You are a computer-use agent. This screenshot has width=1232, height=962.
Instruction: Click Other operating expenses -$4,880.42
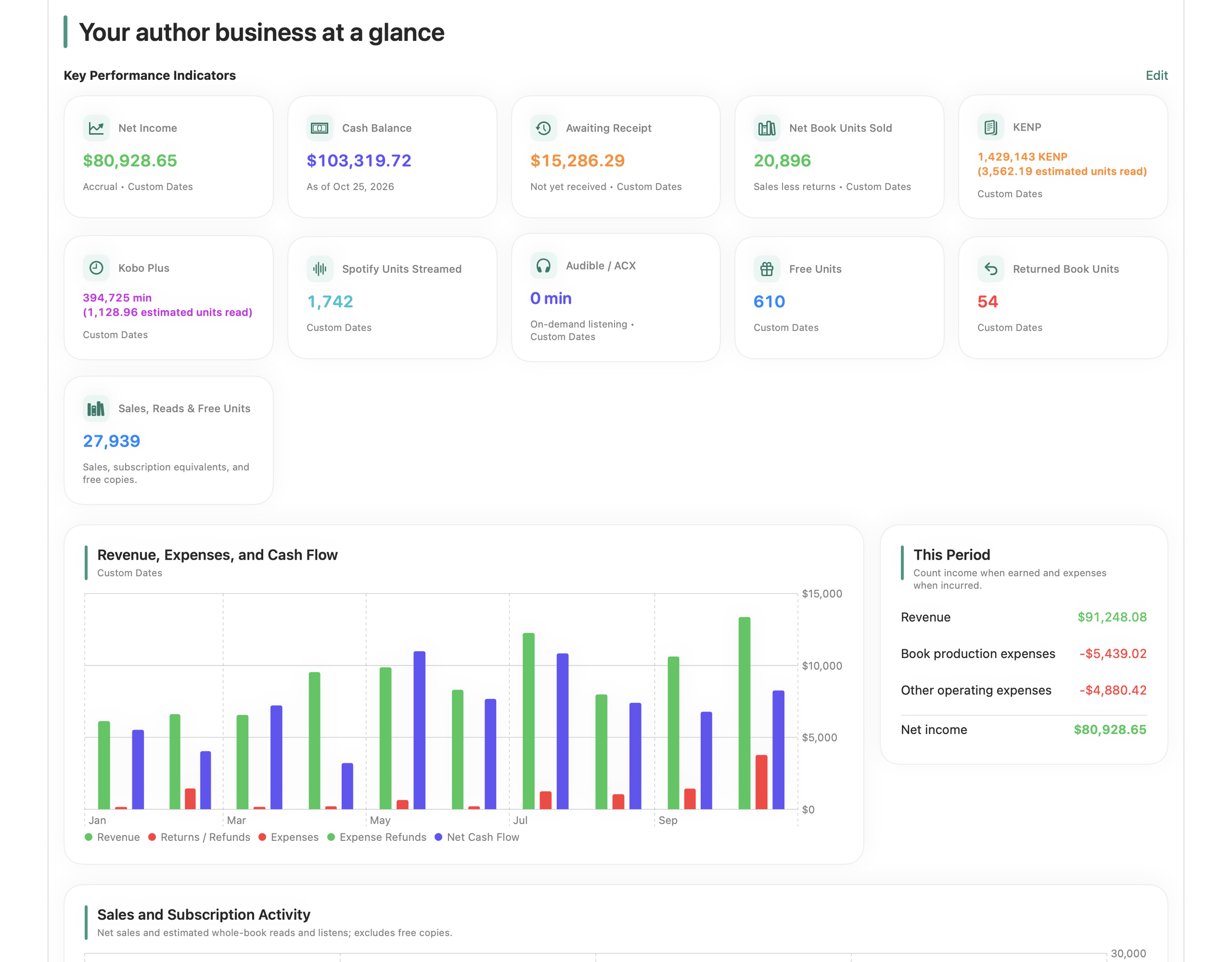tap(1112, 690)
